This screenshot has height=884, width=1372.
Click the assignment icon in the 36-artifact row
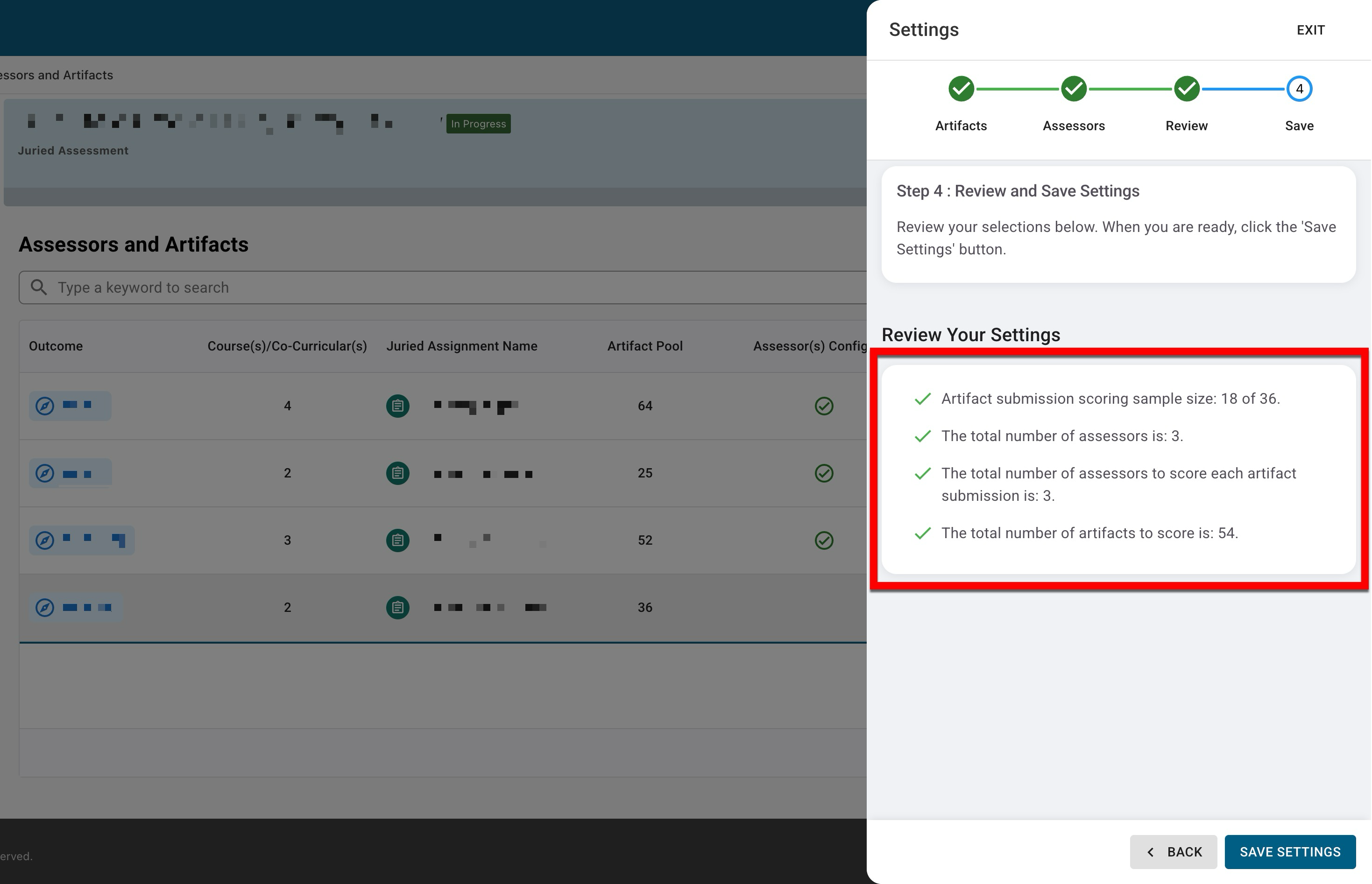[397, 607]
